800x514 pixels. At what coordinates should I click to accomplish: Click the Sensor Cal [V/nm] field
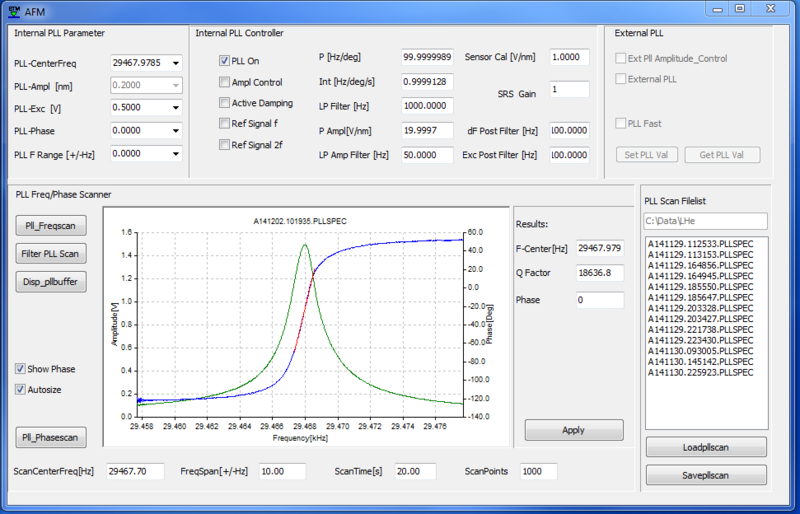point(569,57)
